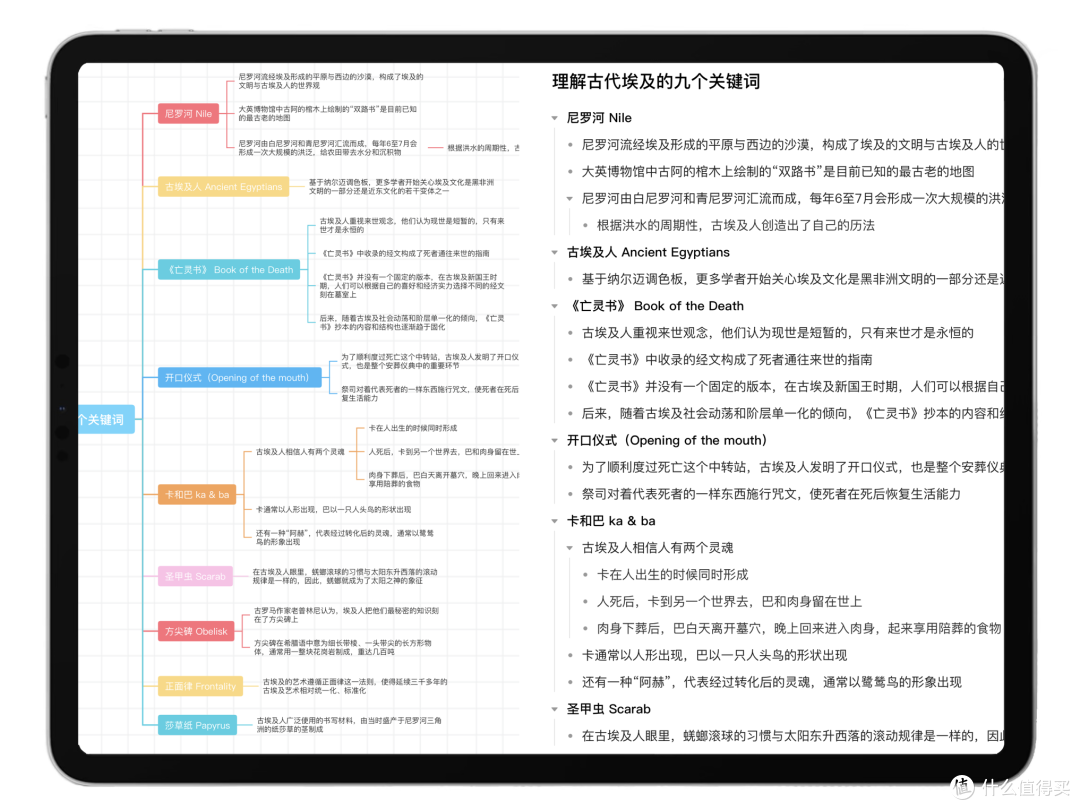Click the title 理解古代埃及的九个关键词
1080x810 pixels.
pos(656,82)
